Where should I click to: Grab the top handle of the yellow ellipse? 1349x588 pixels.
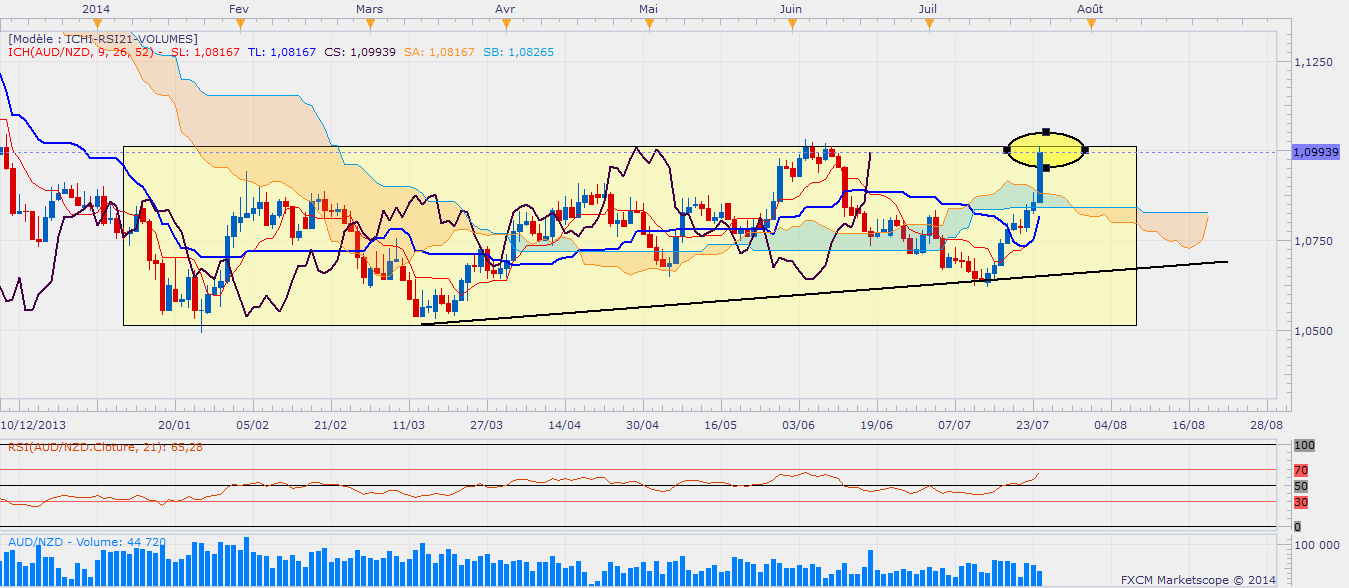pos(1045,132)
